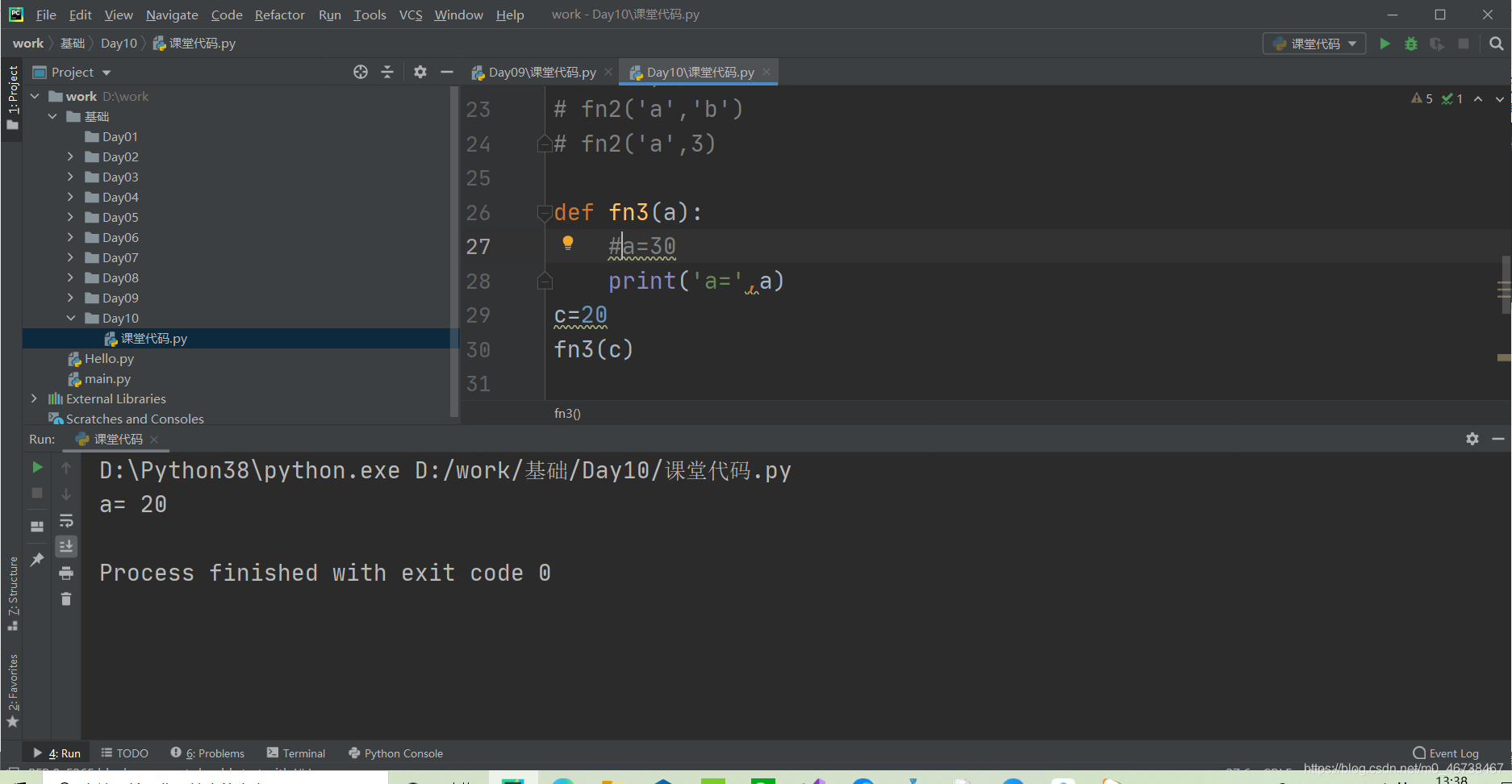
Task: Go to next highlighted error arrow
Action: click(1500, 98)
